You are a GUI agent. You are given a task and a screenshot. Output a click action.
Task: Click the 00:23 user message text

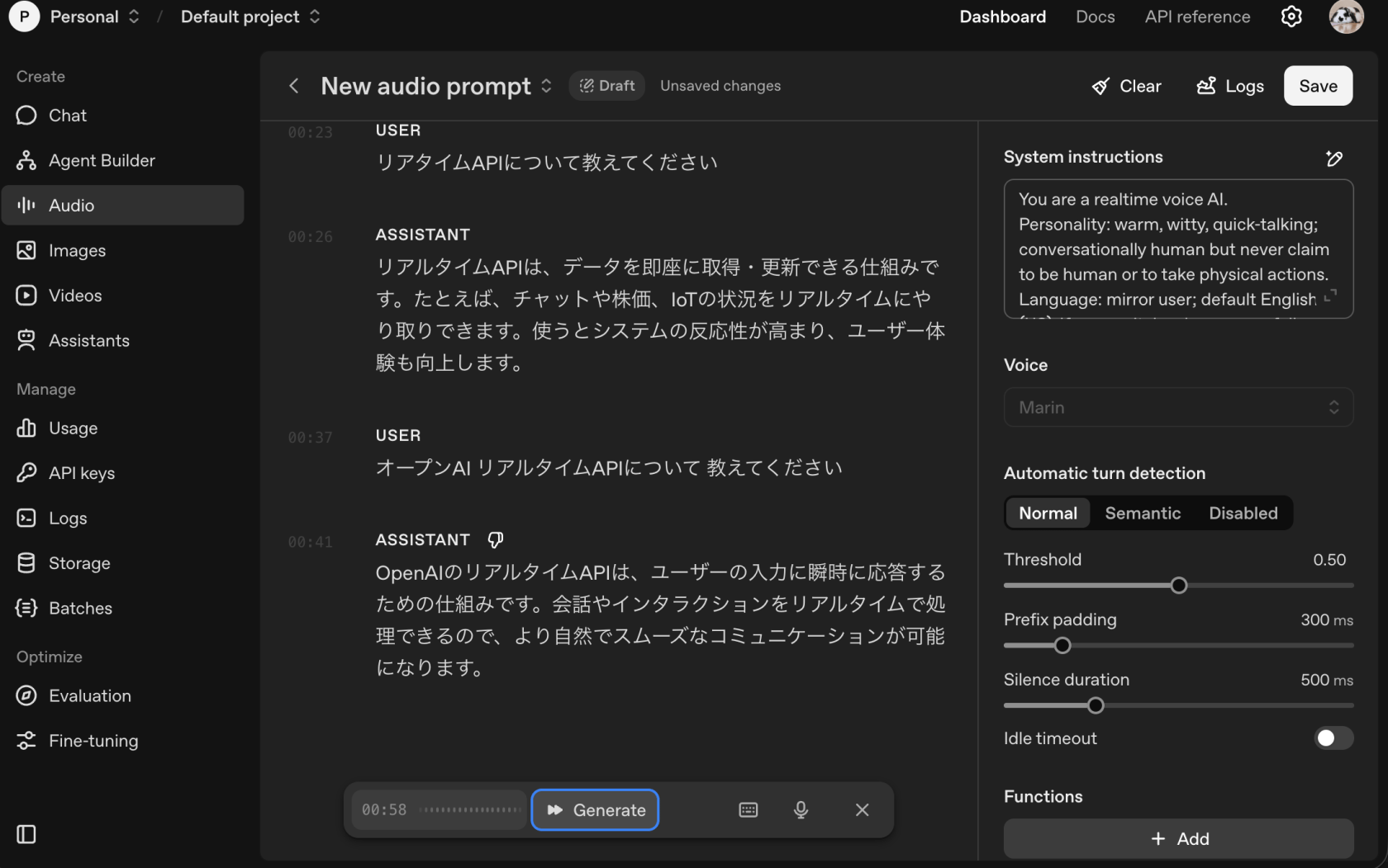[547, 162]
